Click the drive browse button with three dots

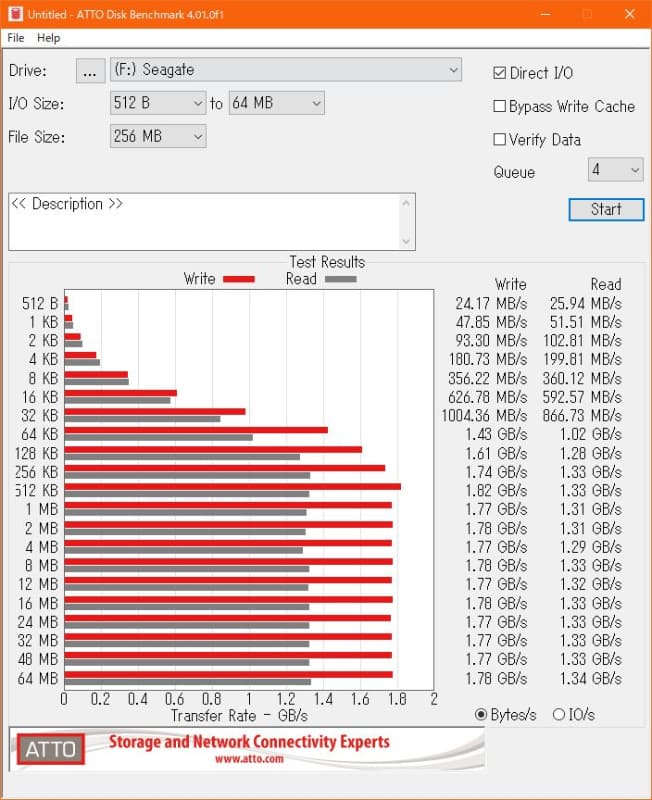90,70
